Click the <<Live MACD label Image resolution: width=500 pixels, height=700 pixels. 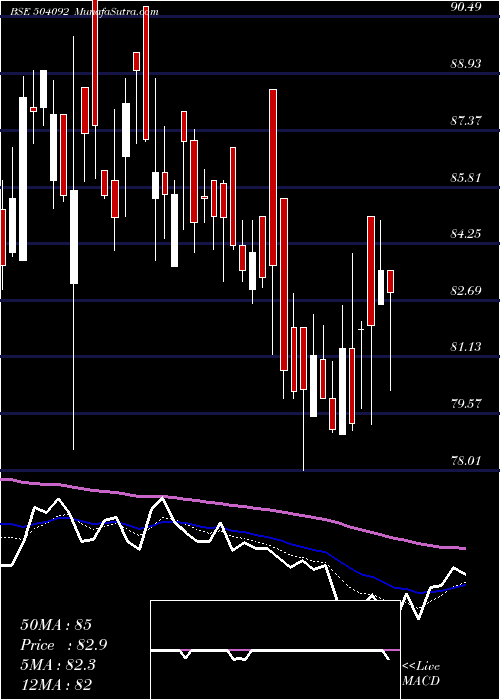[x=421, y=674]
